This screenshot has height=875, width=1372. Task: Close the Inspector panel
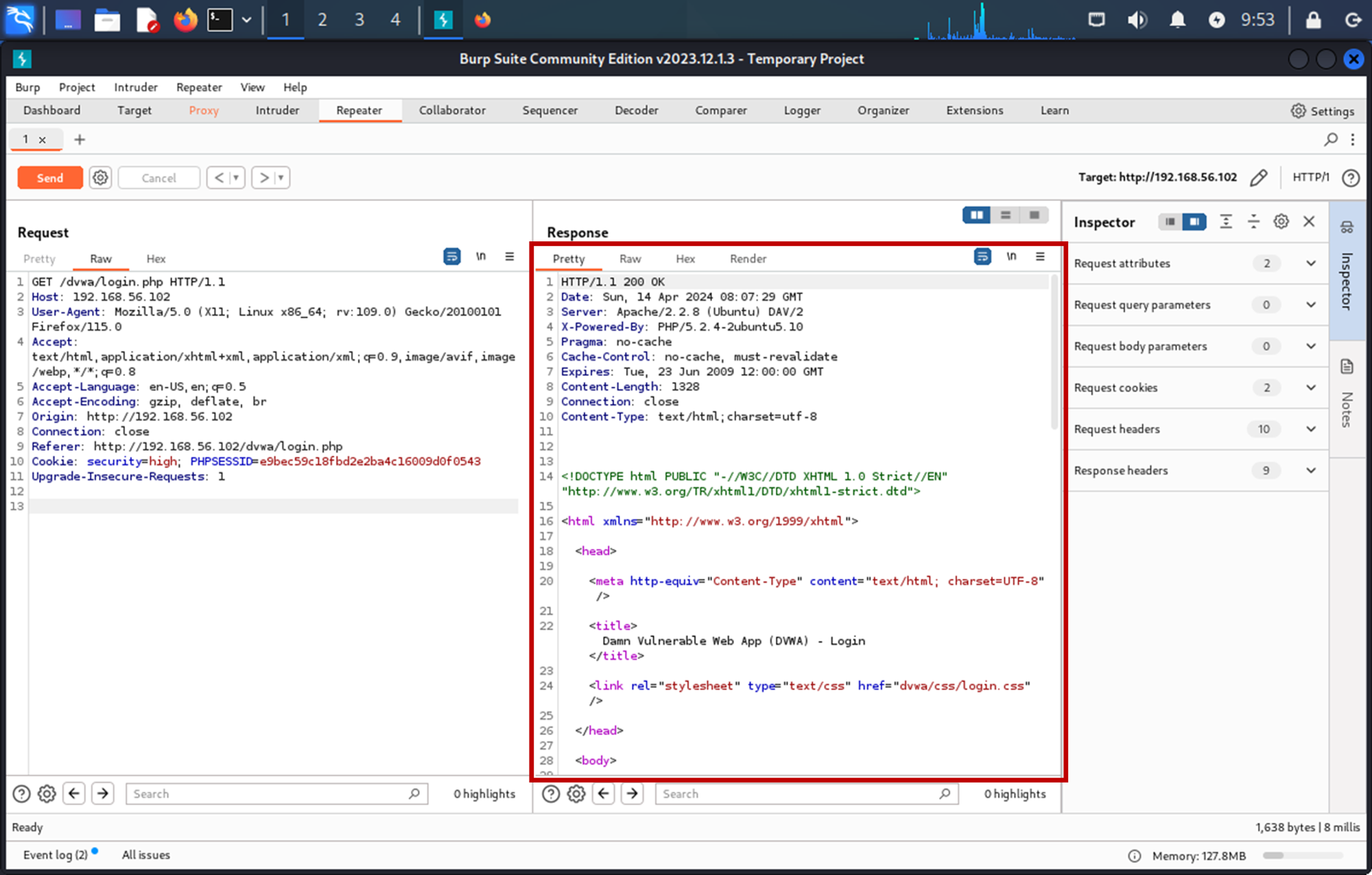pos(1309,221)
